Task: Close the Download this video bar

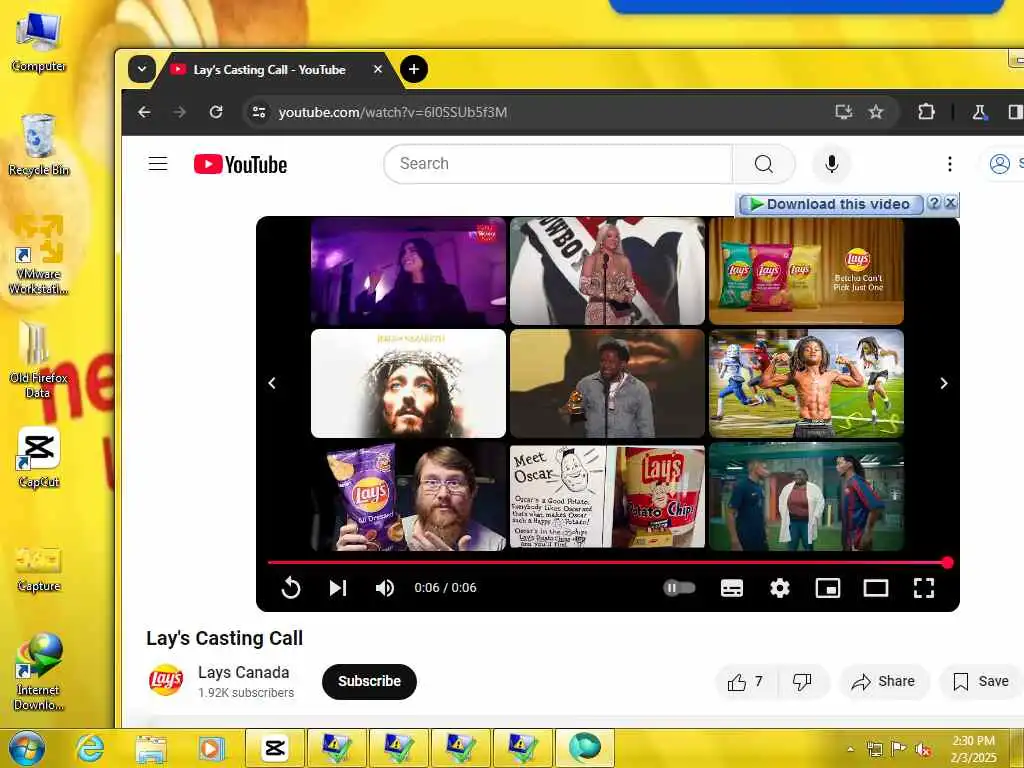Action: pos(951,203)
